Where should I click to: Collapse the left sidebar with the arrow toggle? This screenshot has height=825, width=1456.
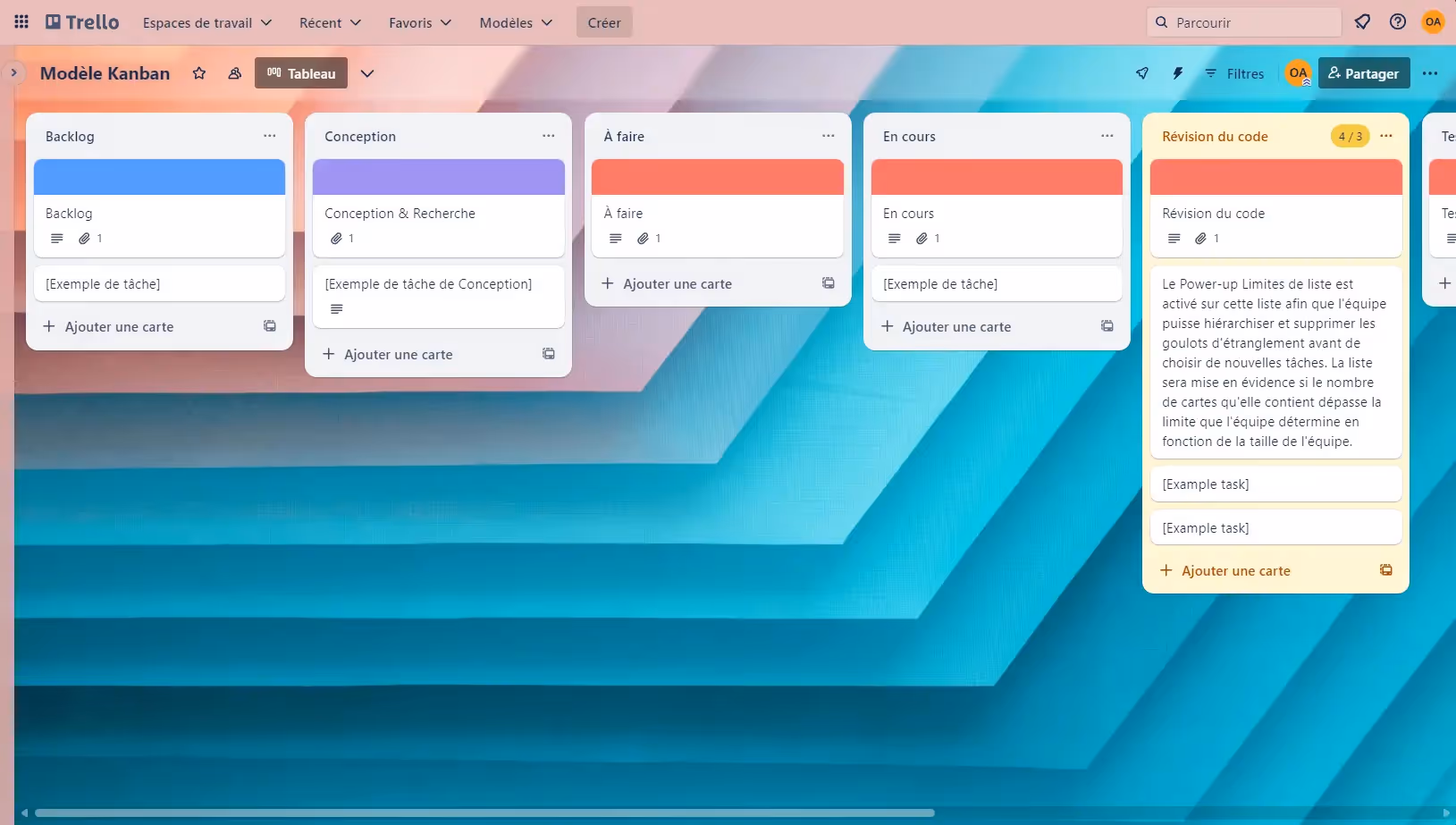point(14,72)
